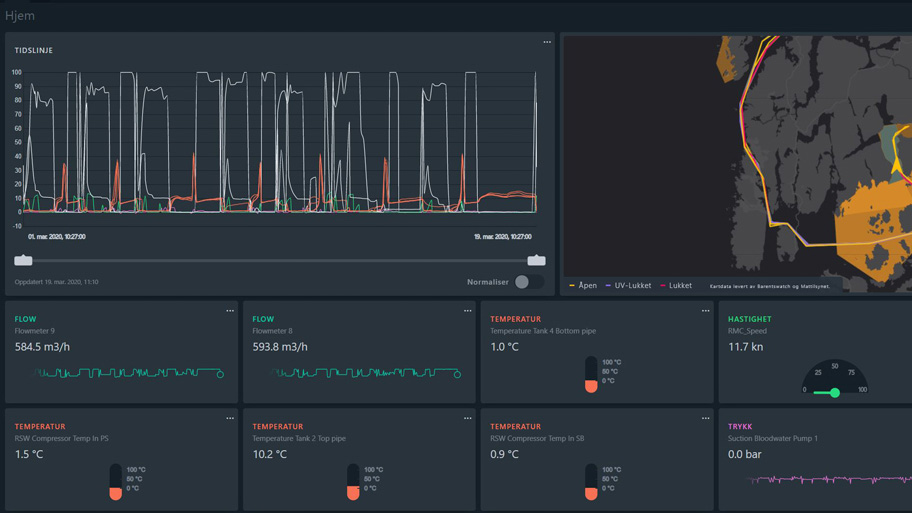
Task: Toggle the Normaliser switch
Action: pyautogui.click(x=528, y=282)
